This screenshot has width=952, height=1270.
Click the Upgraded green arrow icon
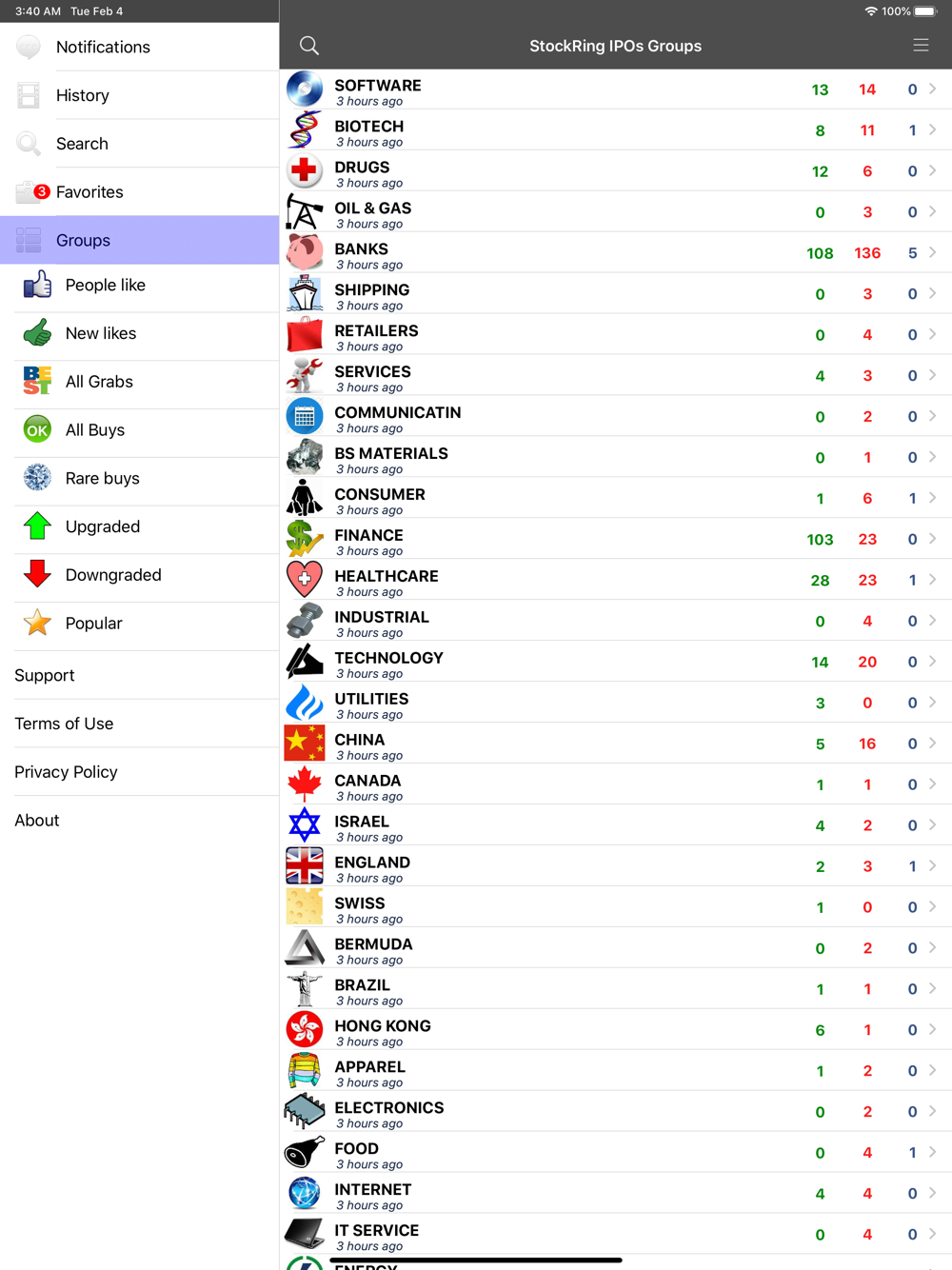(37, 526)
